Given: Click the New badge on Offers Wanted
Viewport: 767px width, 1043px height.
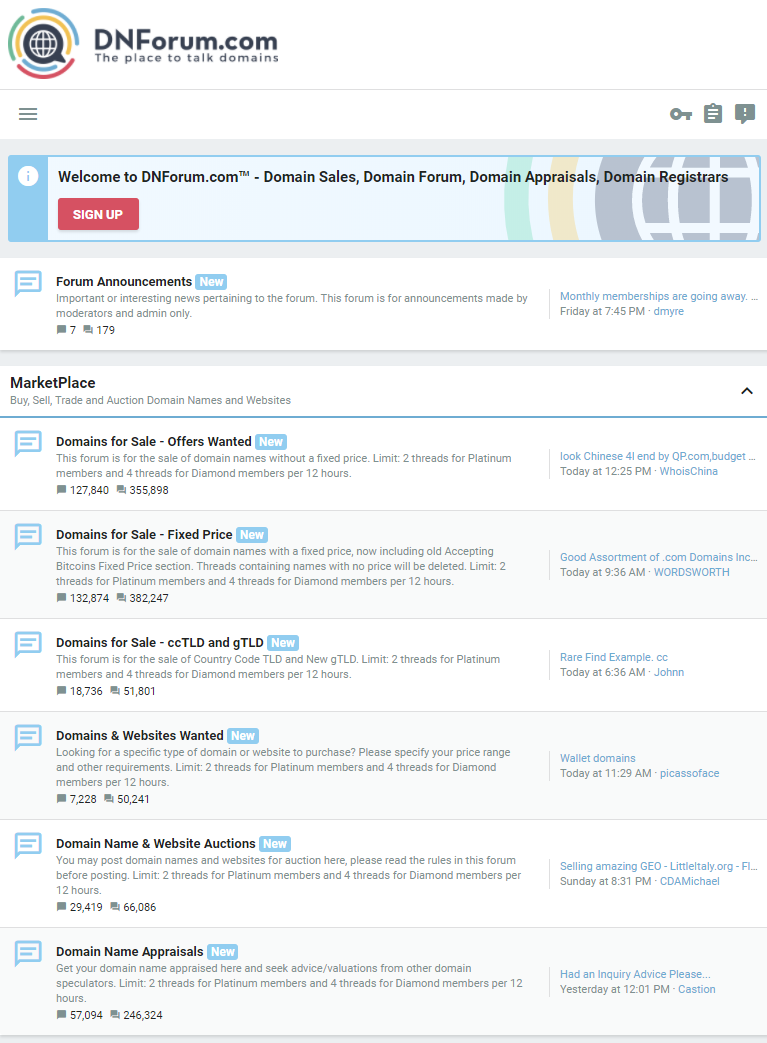Looking at the screenshot, I should tap(271, 442).
